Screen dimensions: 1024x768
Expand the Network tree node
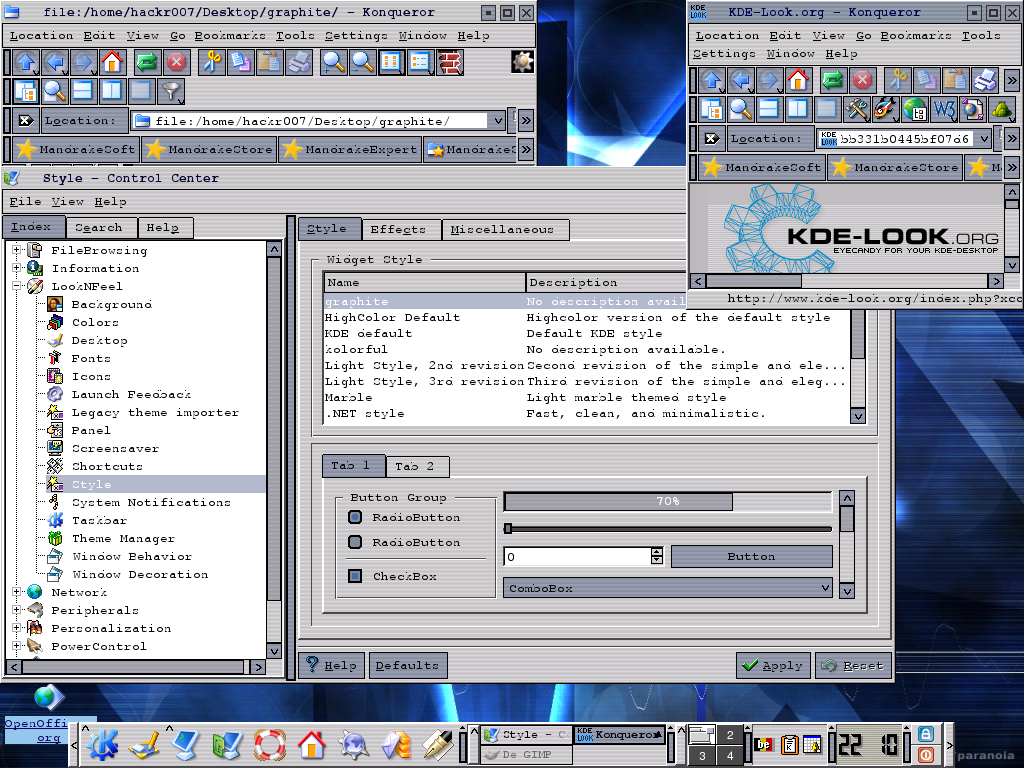tap(17, 592)
